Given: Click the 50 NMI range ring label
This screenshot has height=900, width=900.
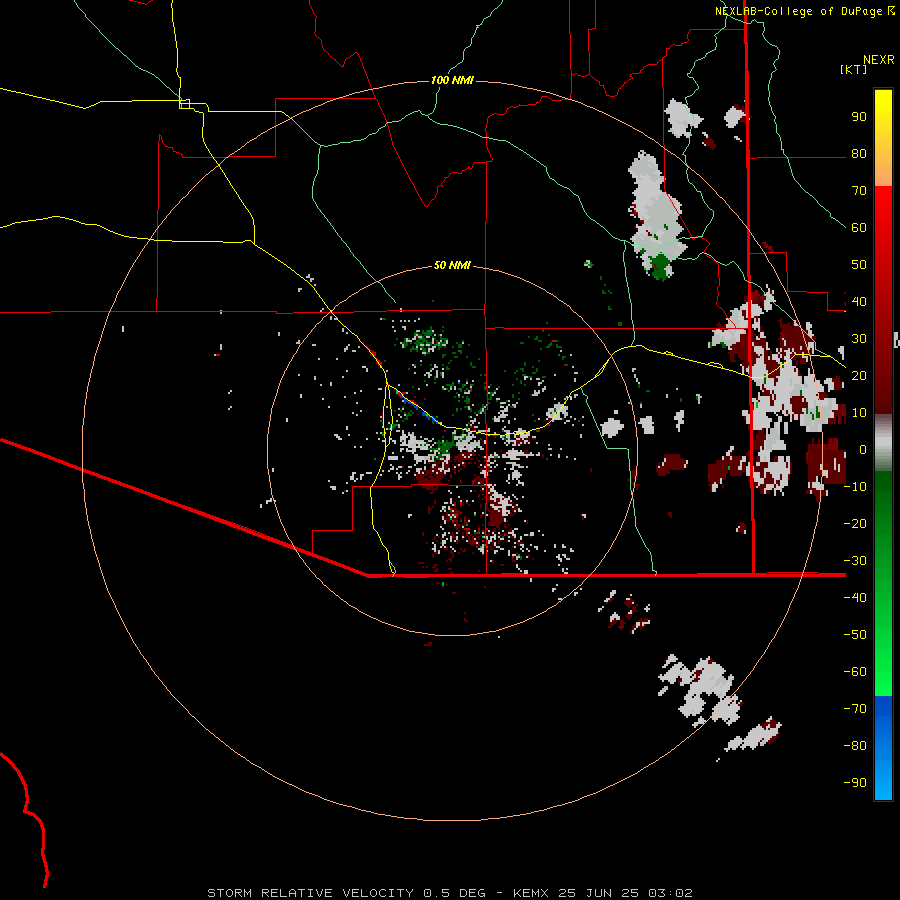Looking at the screenshot, I should point(452,265).
